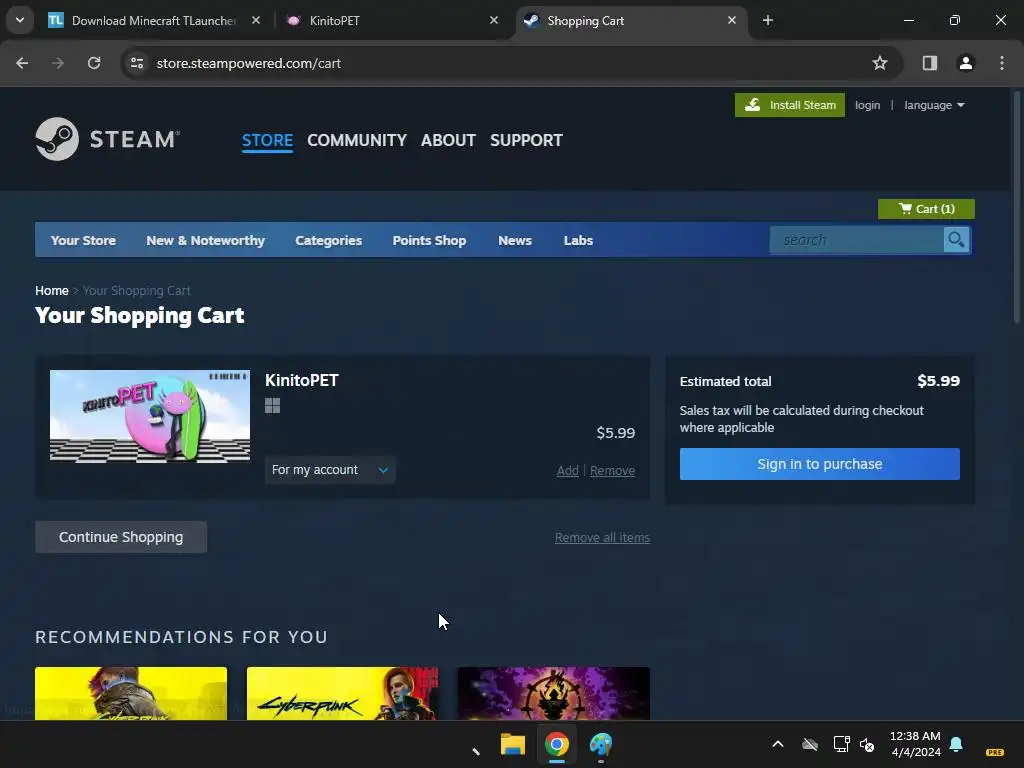Click Remove all items link

point(602,537)
